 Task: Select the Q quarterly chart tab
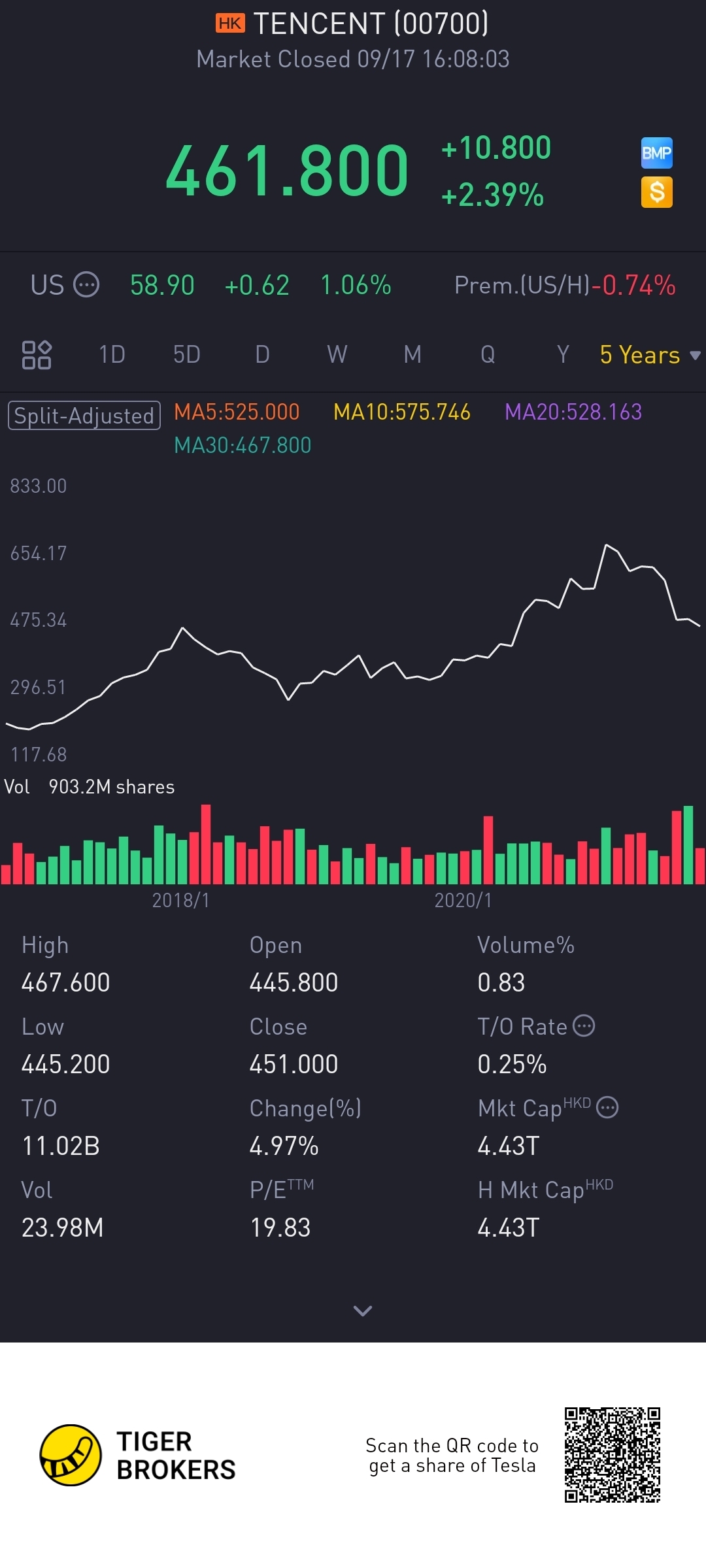tap(488, 355)
